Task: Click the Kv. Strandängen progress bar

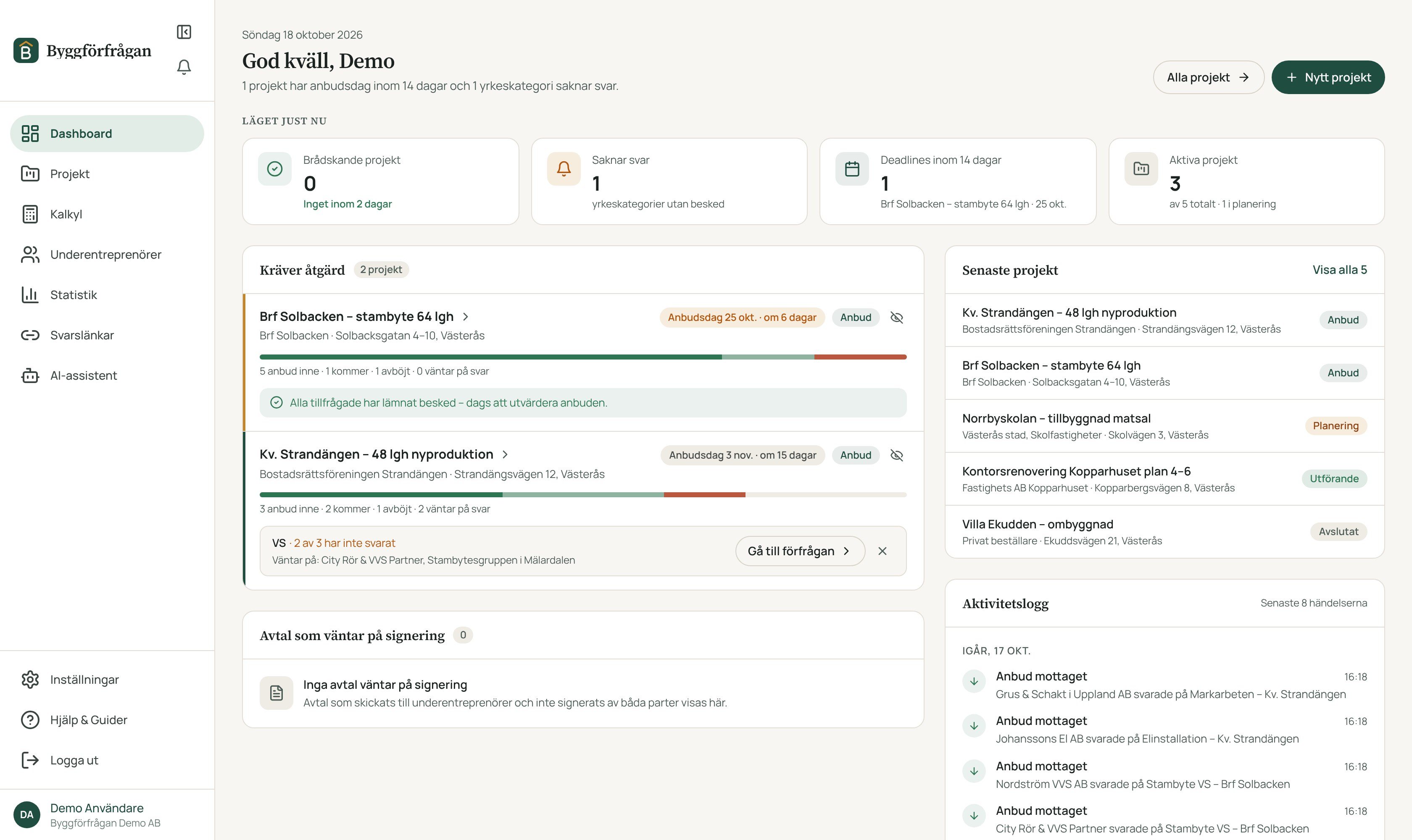Action: pos(583,495)
